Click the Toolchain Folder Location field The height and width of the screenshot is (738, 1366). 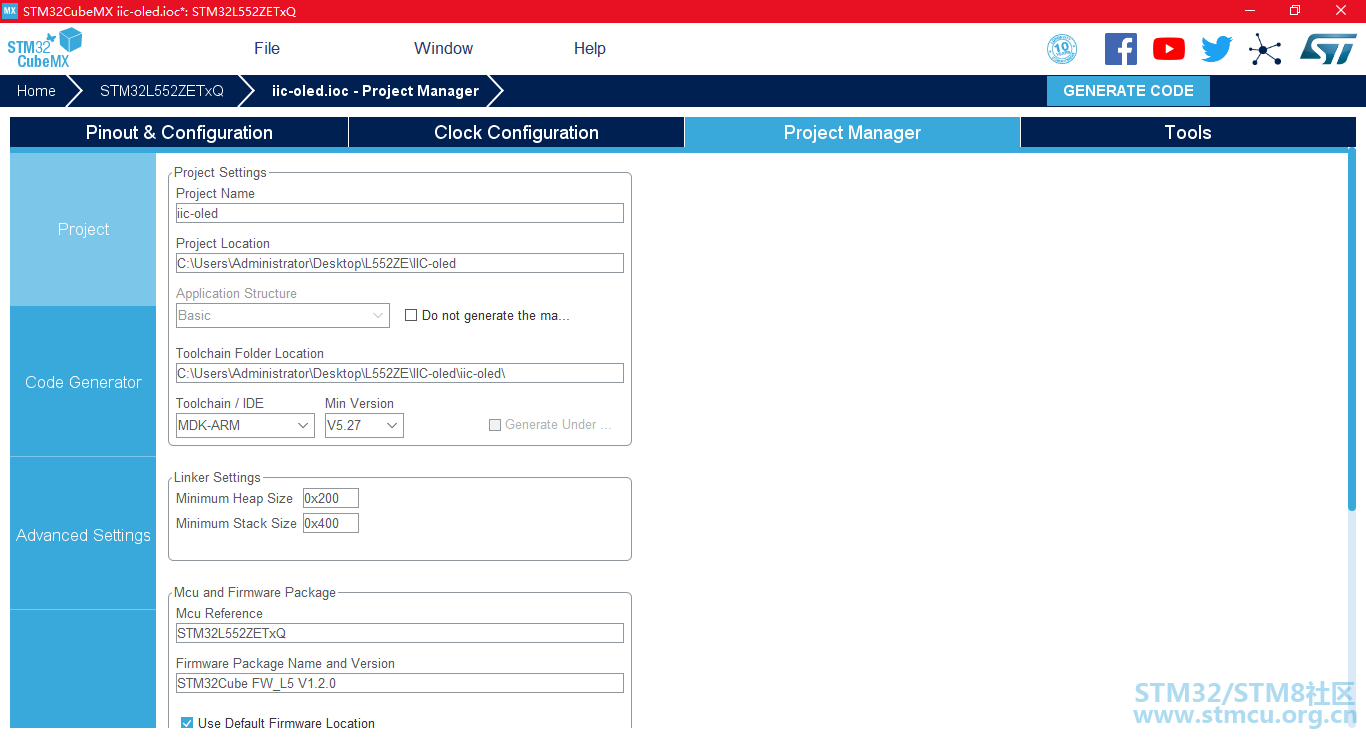tap(400, 373)
